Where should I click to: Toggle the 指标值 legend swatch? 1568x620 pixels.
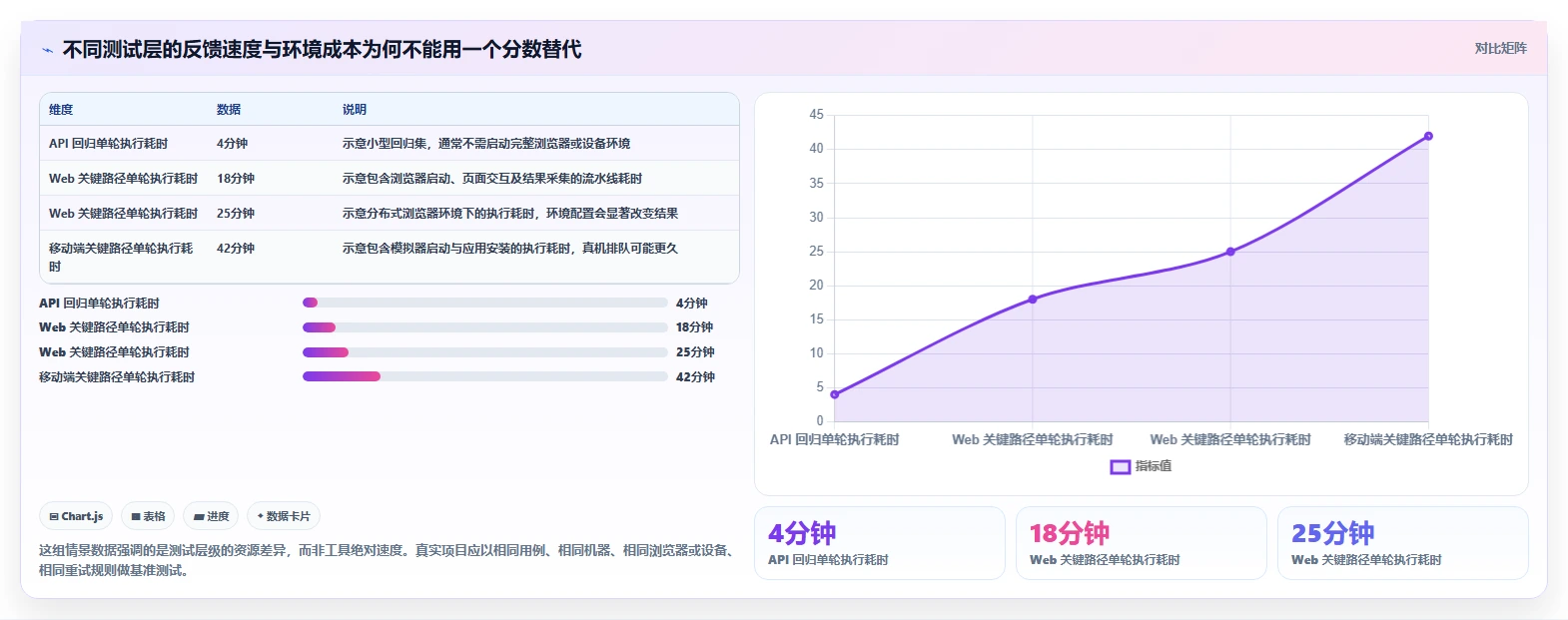[1121, 466]
